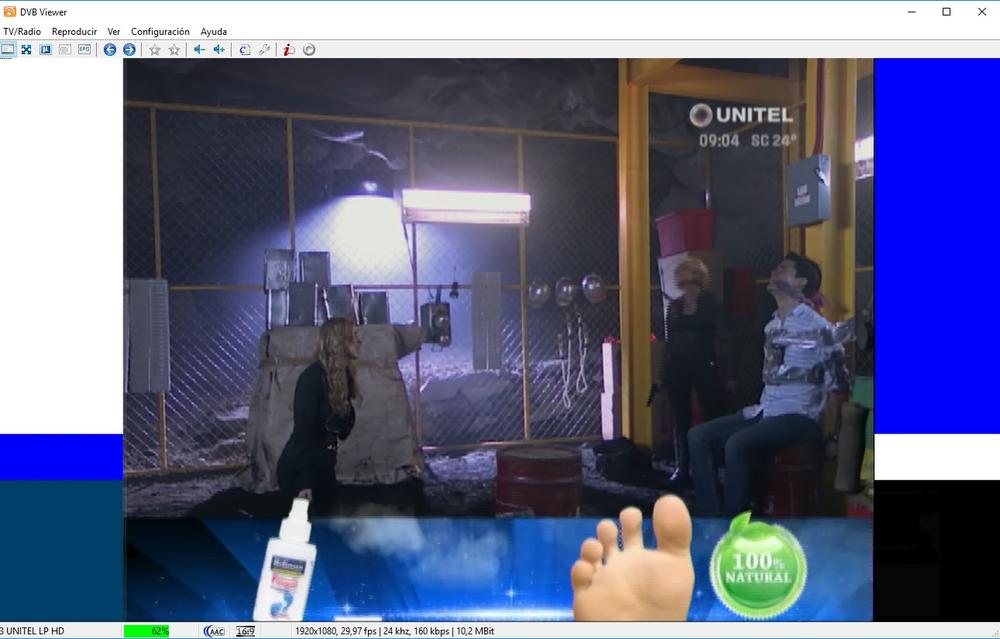Click the first favorites star icon
The width and height of the screenshot is (1000, 639).
point(155,49)
